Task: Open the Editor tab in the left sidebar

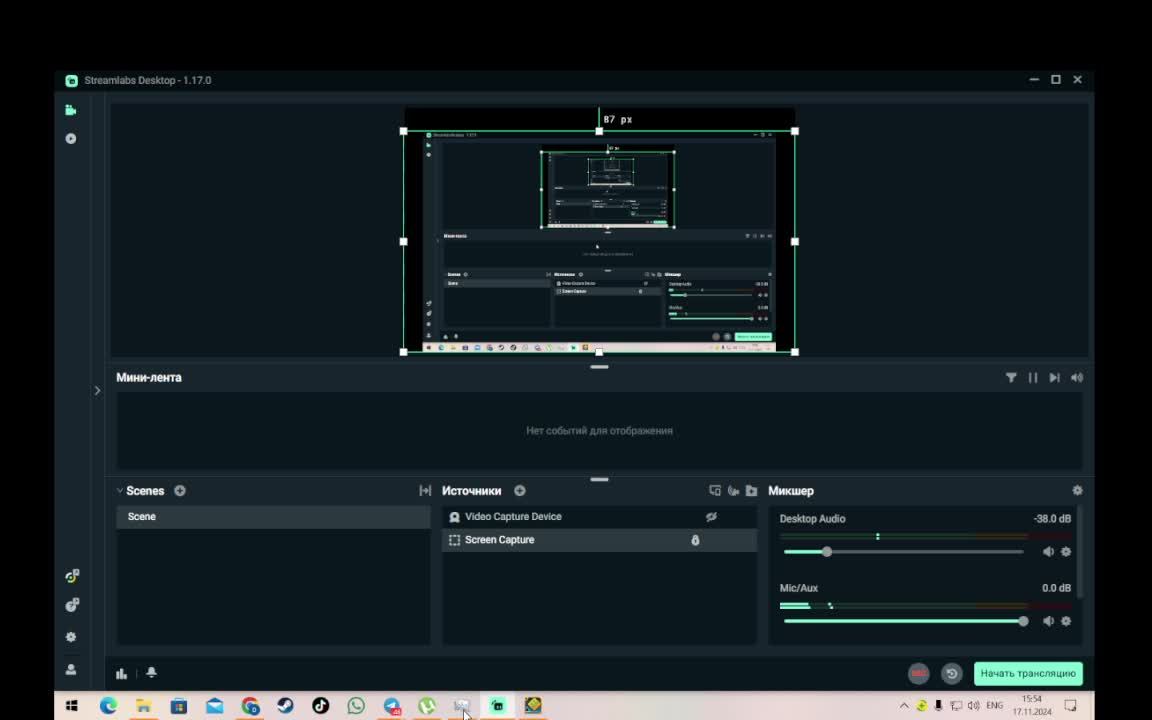Action: [x=71, y=110]
